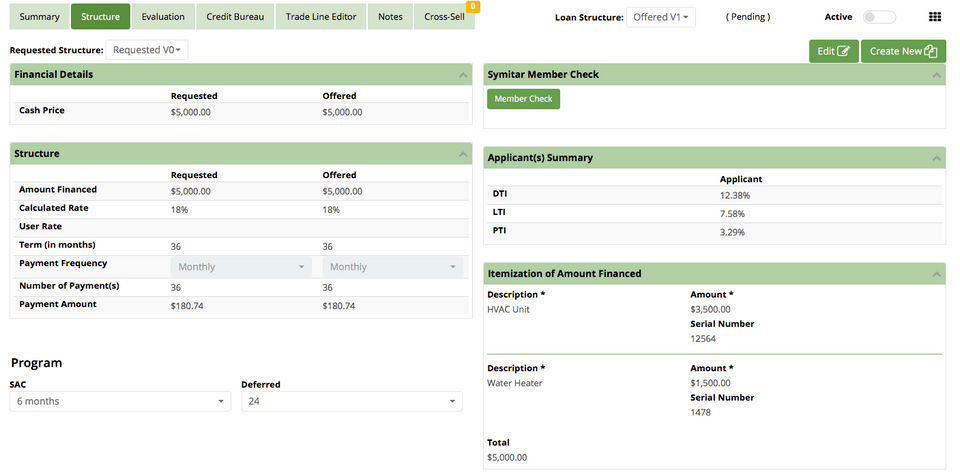Click the Offered Payment Amount $180.74
This screenshot has height=475, width=960.
tap(339, 306)
